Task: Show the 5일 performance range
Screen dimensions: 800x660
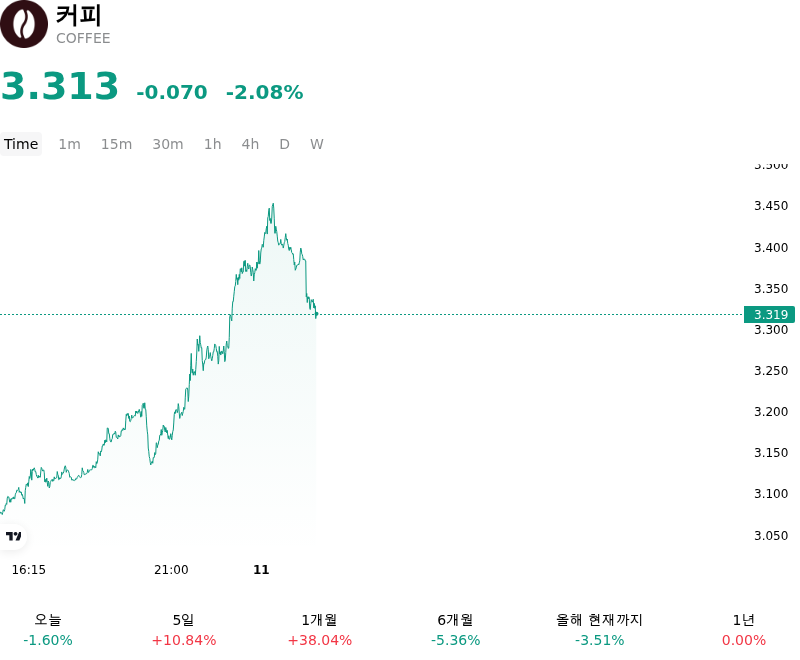Action: 184,630
